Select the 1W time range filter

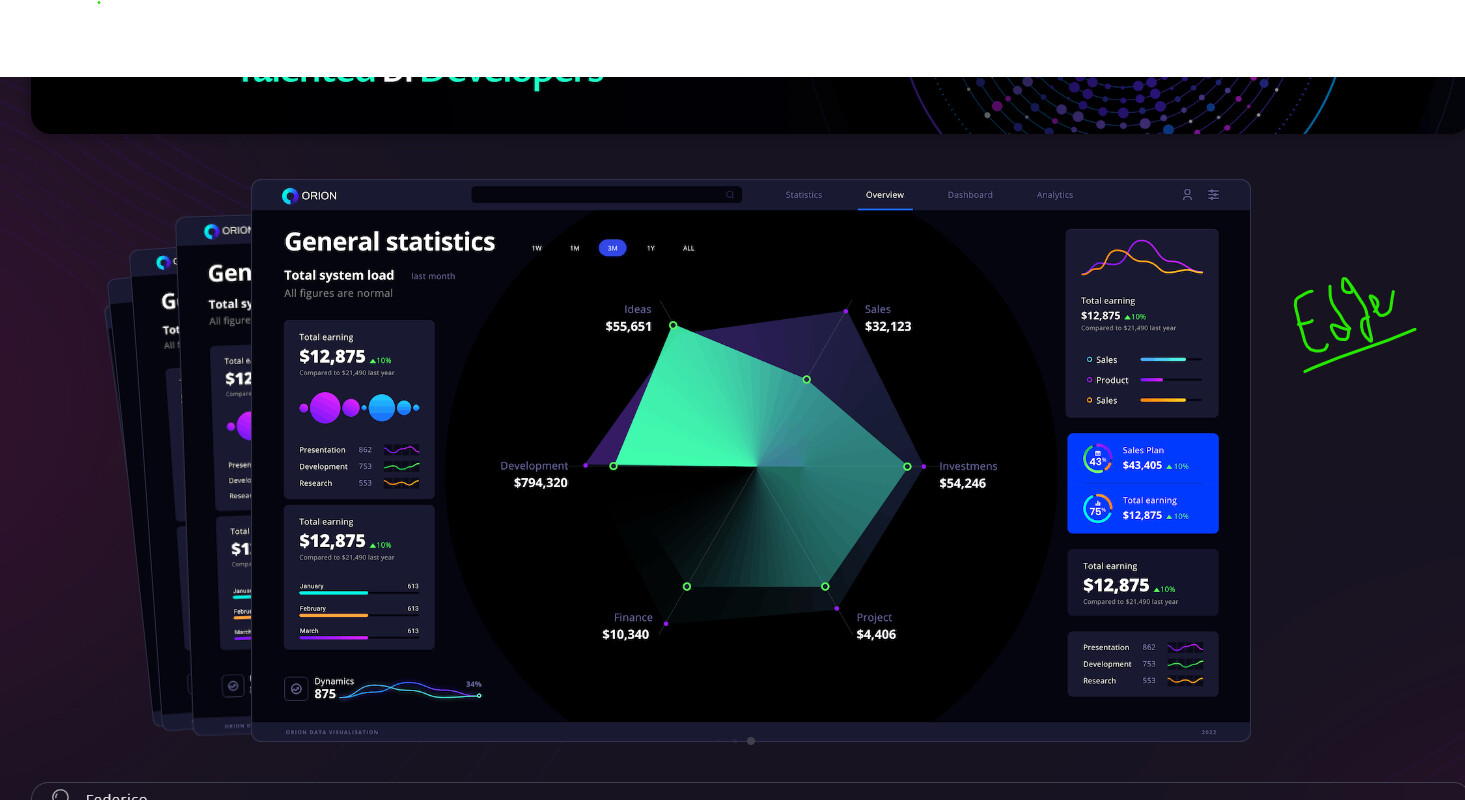coord(536,247)
